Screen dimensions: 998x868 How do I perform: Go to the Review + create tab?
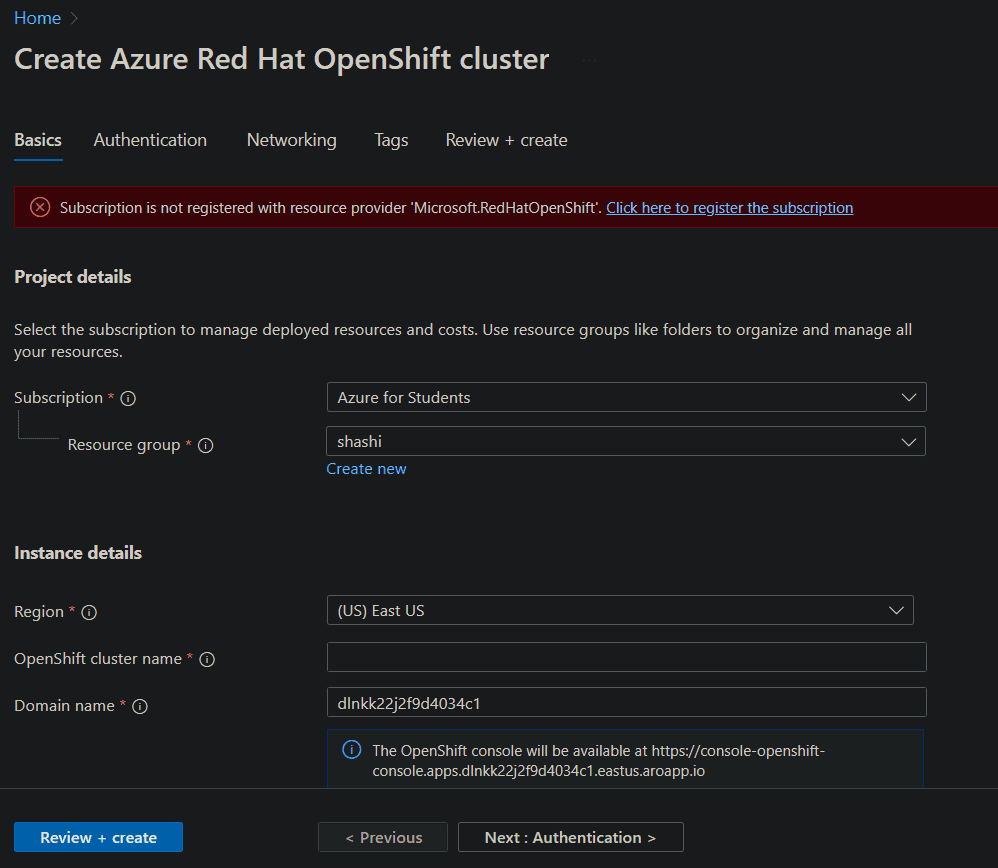click(506, 140)
